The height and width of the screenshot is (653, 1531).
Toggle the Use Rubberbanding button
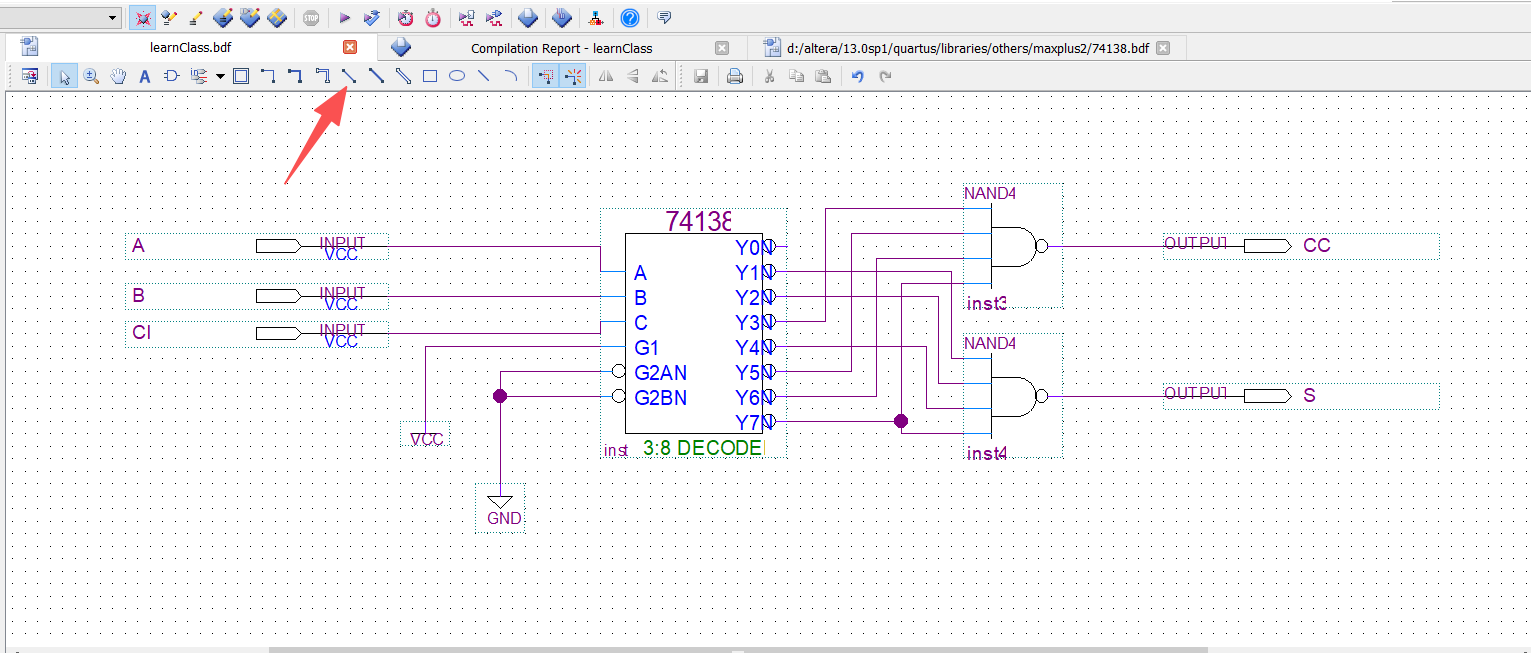[545, 76]
